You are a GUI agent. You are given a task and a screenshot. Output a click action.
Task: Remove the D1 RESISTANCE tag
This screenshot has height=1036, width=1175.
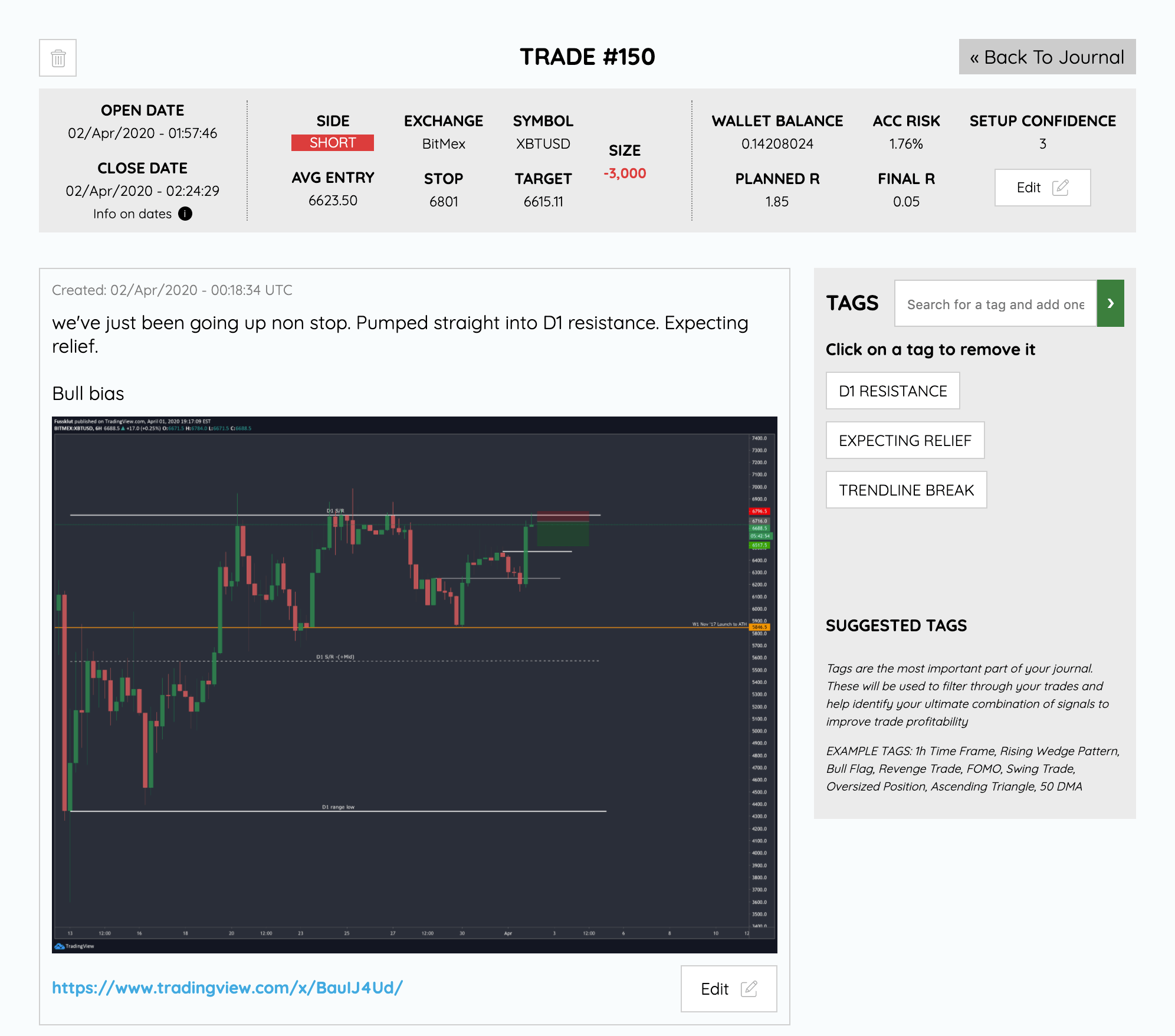893,391
